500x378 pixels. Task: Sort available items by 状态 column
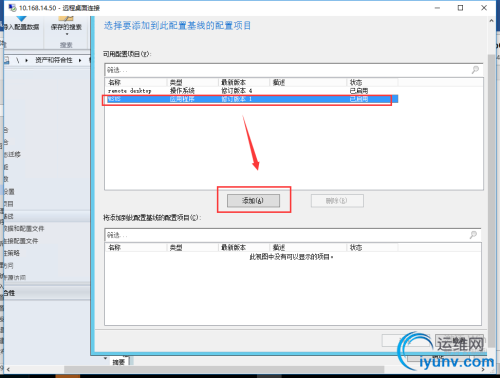click(x=372, y=82)
